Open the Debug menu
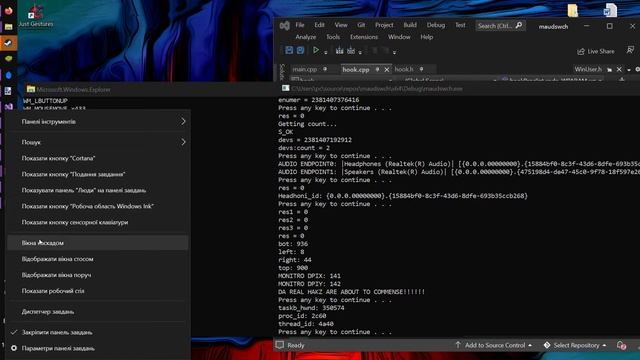The height and width of the screenshot is (360, 640). pyautogui.click(x=436, y=25)
